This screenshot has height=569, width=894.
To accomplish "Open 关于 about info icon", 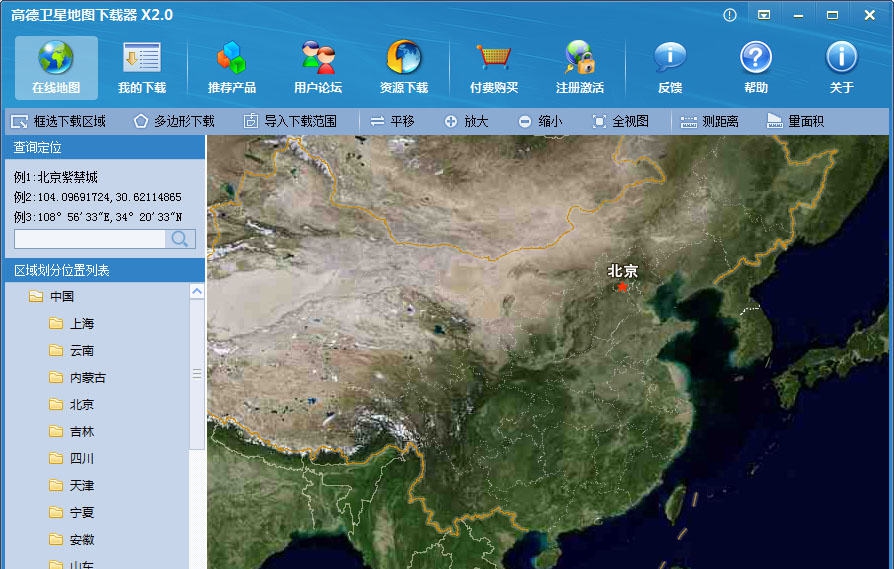I will point(842,67).
